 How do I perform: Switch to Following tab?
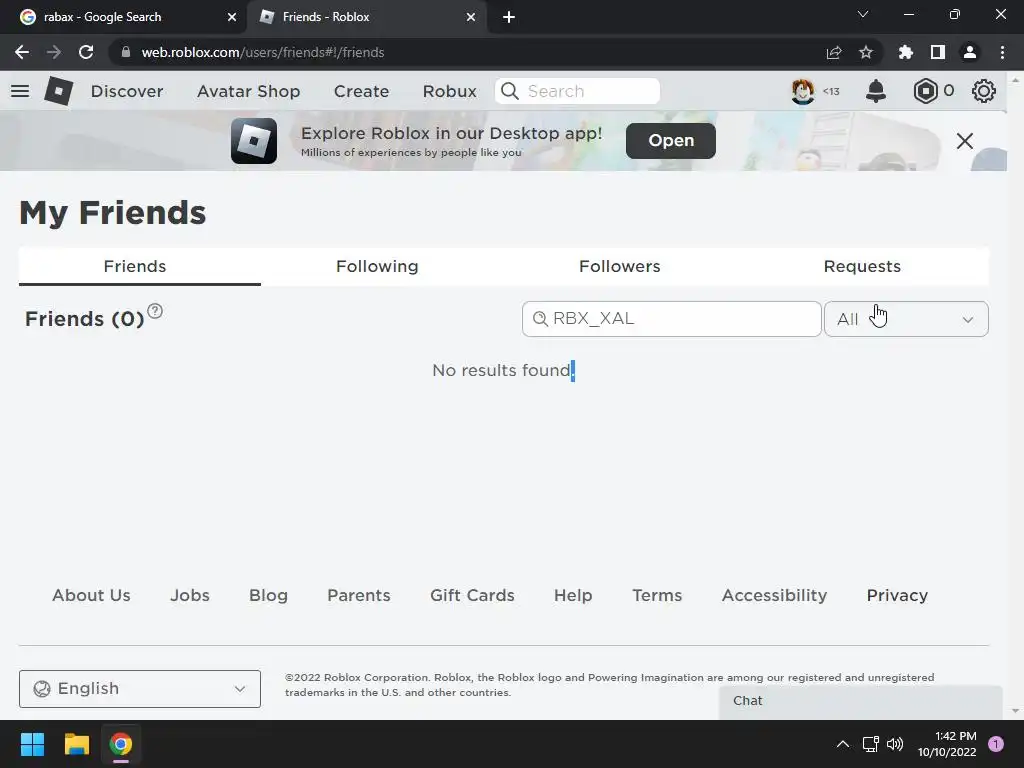(x=377, y=266)
